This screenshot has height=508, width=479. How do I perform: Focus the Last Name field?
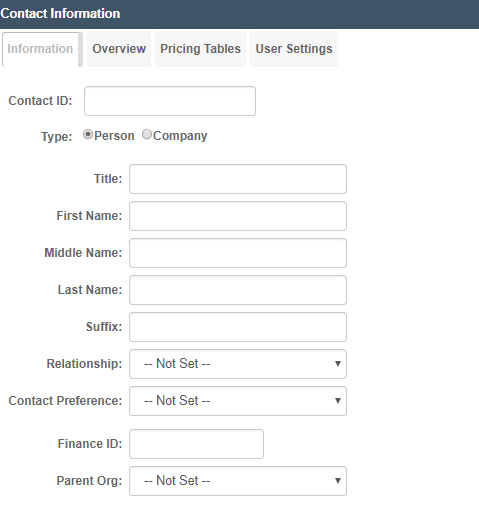point(238,290)
